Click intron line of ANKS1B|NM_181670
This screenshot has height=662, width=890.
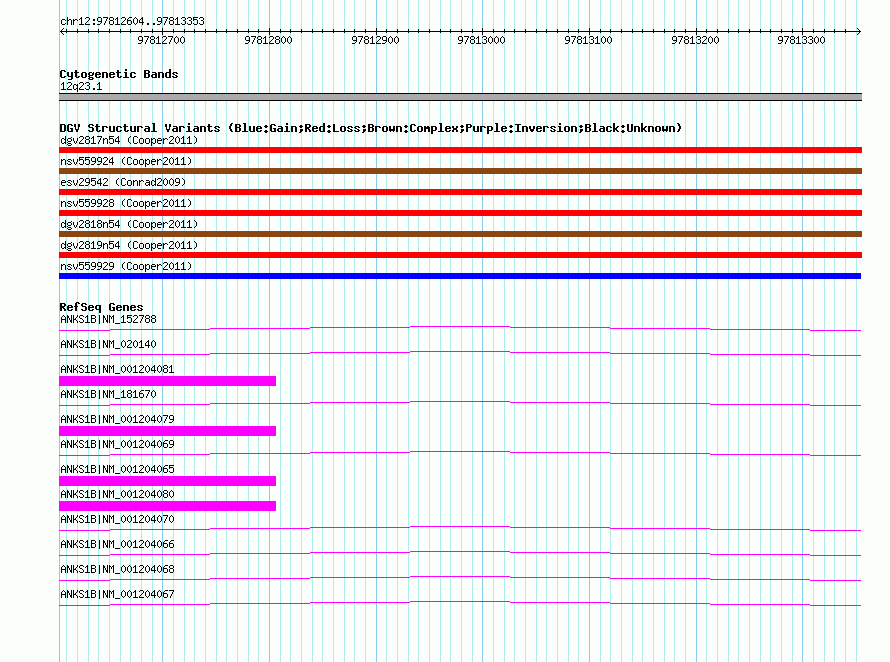pyautogui.click(x=460, y=403)
